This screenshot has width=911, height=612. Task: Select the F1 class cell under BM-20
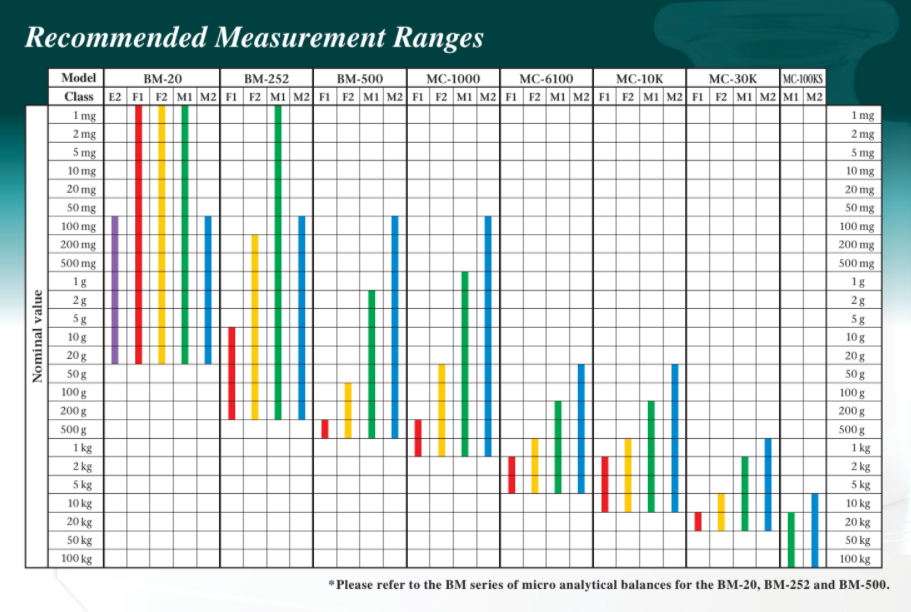tap(138, 97)
